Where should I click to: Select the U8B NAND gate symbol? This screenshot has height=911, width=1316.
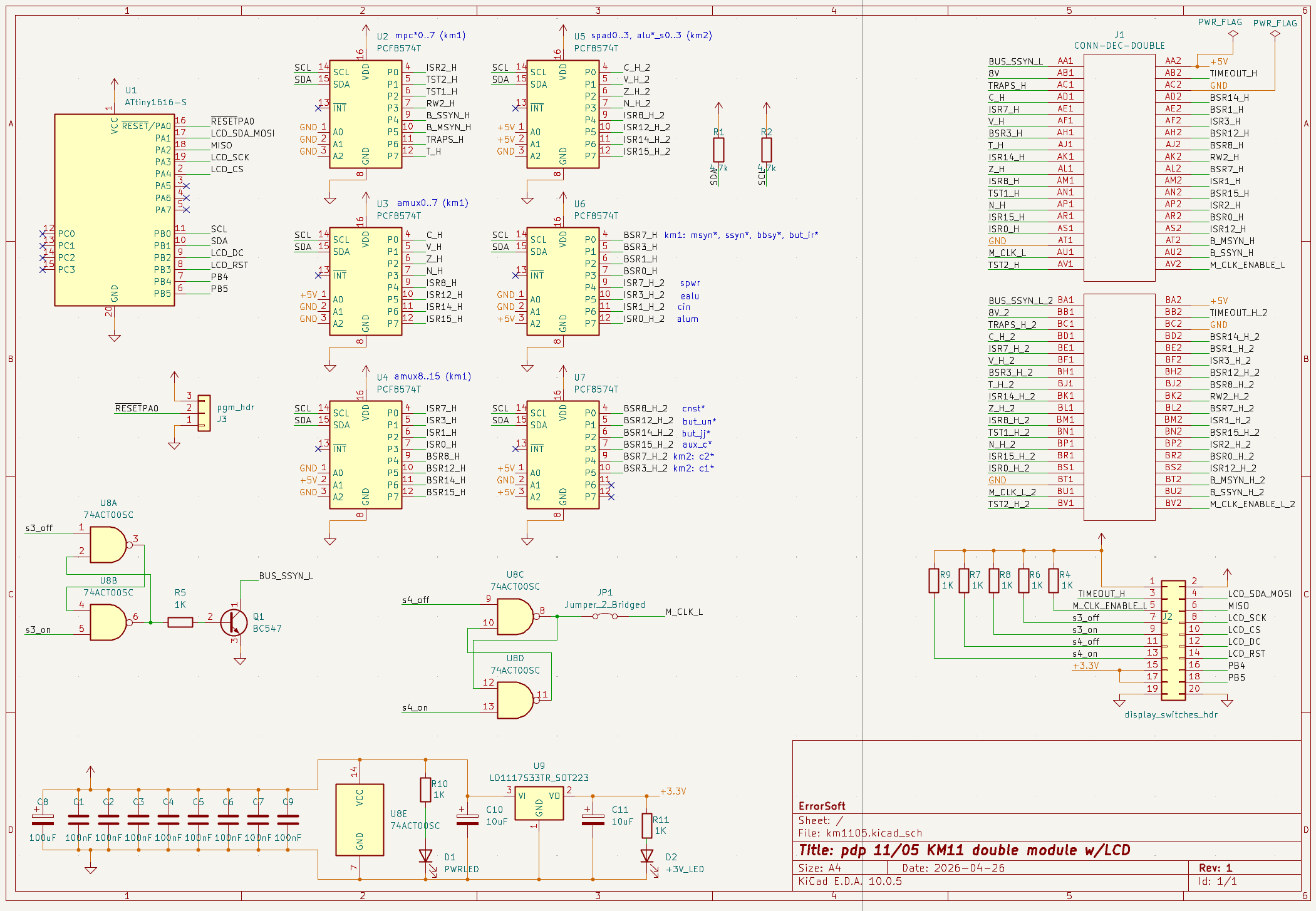coord(110,622)
